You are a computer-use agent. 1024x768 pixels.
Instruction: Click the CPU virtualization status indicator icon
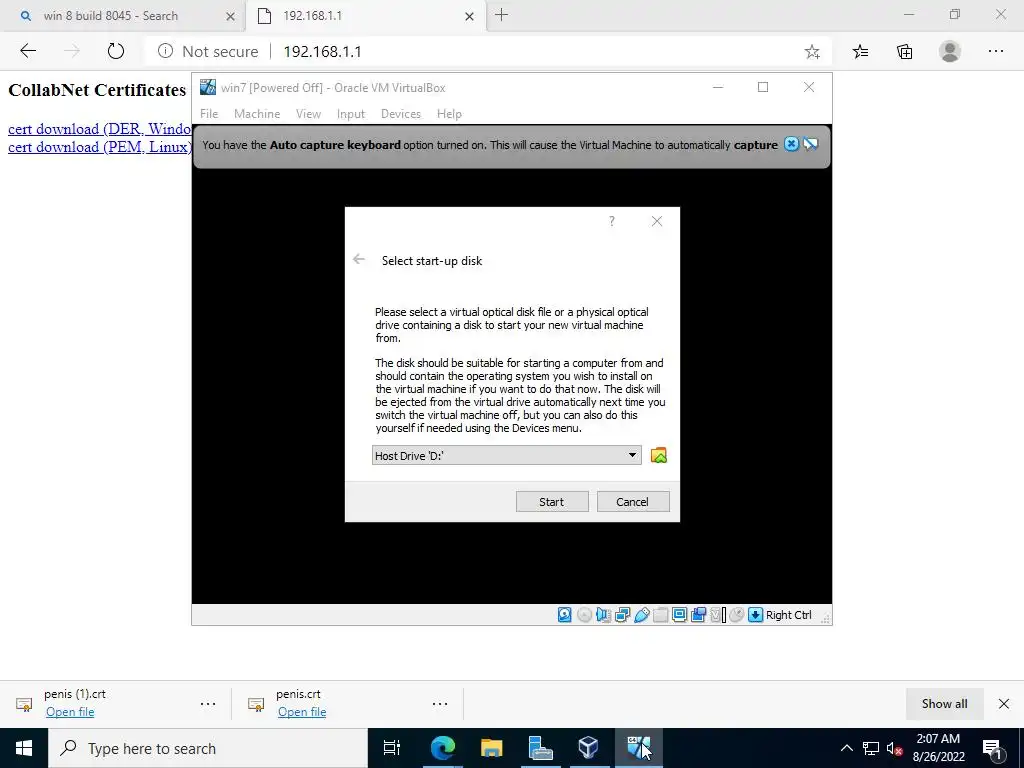point(718,615)
